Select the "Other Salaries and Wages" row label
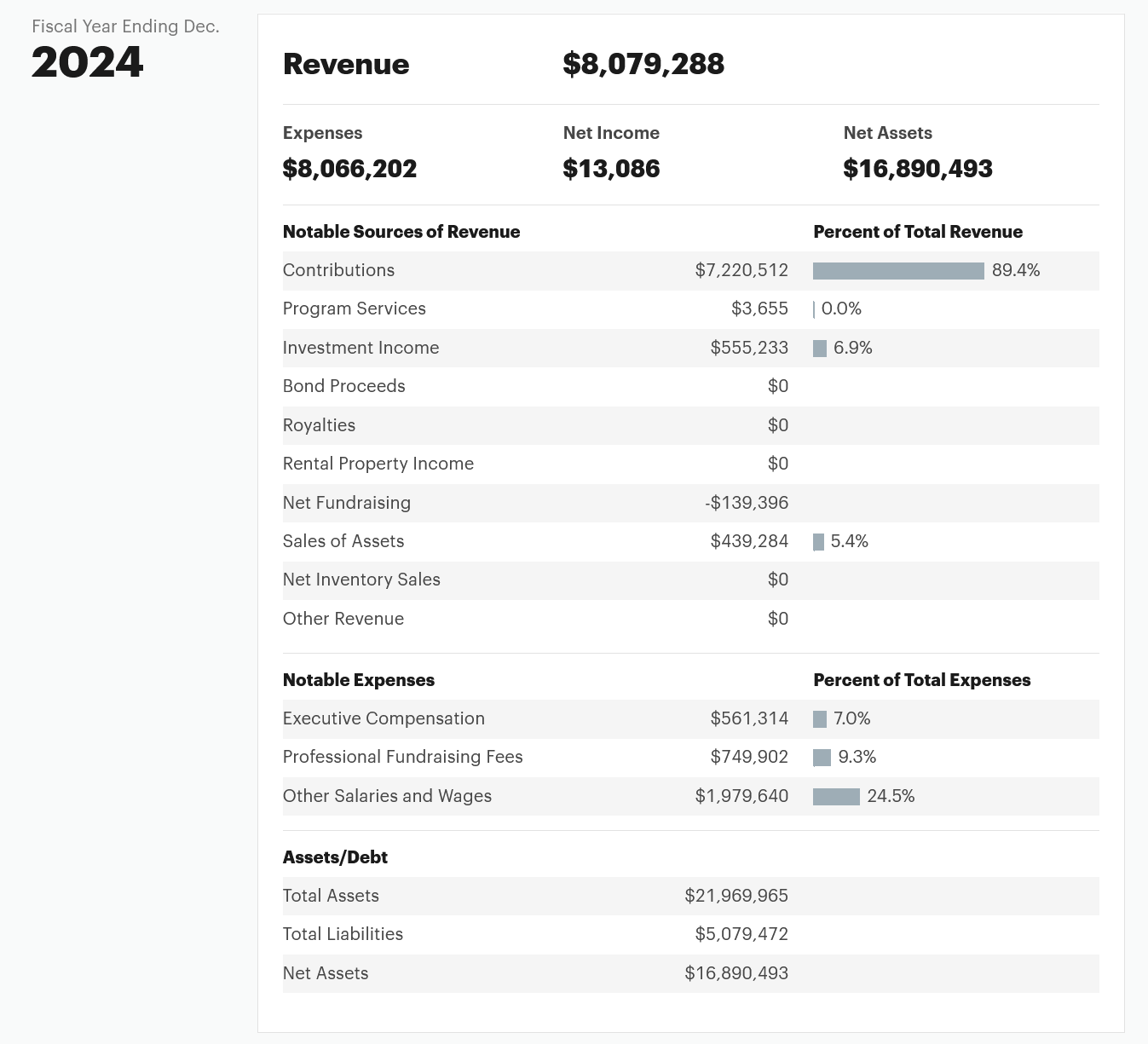The image size is (1148, 1044). click(x=387, y=796)
